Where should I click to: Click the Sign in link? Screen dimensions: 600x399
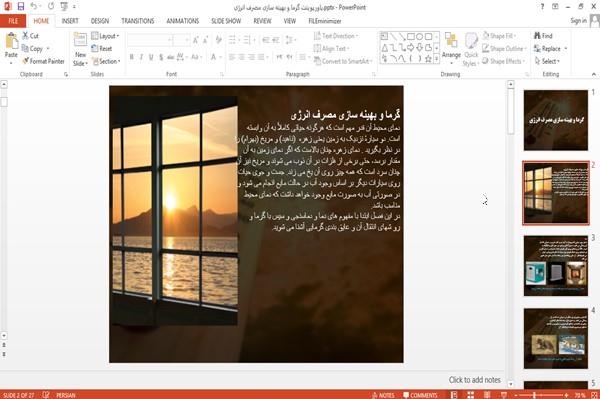pos(578,21)
